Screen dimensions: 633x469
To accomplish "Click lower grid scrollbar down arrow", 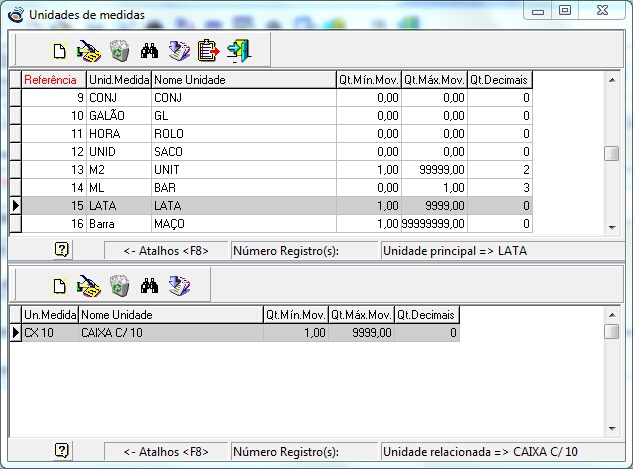I will (612, 428).
